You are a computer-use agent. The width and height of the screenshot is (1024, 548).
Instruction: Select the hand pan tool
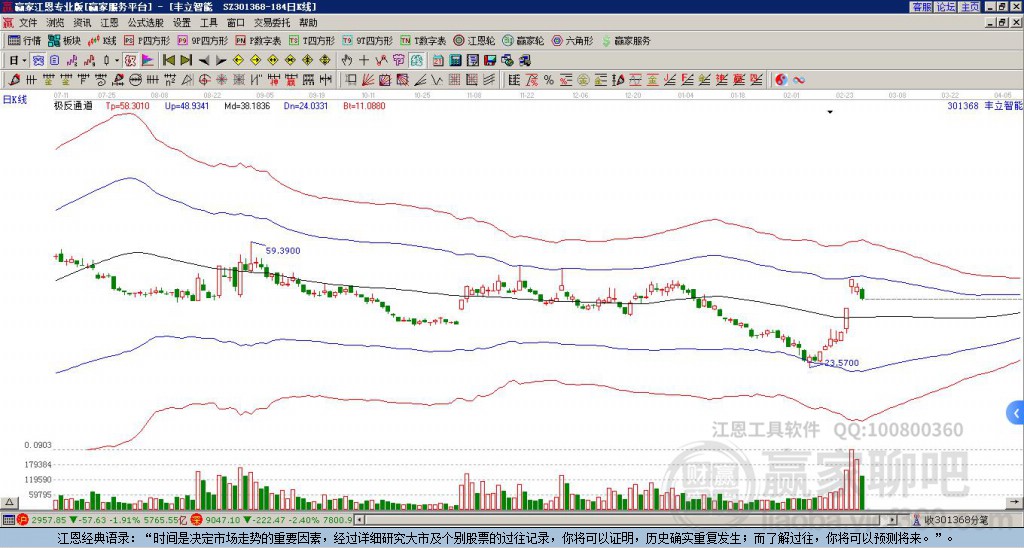tap(347, 61)
